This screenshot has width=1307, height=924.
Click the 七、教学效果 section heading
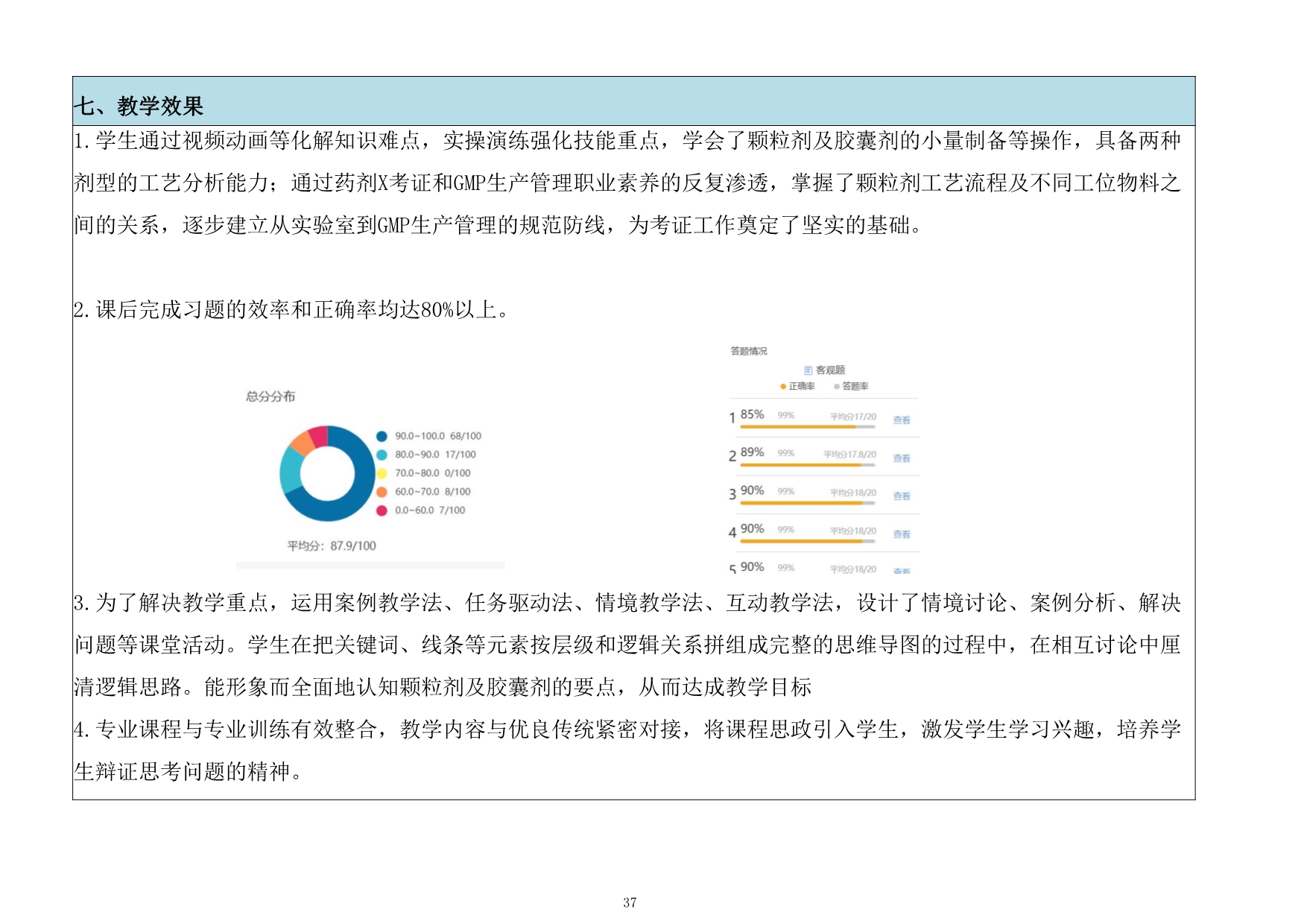(139, 106)
